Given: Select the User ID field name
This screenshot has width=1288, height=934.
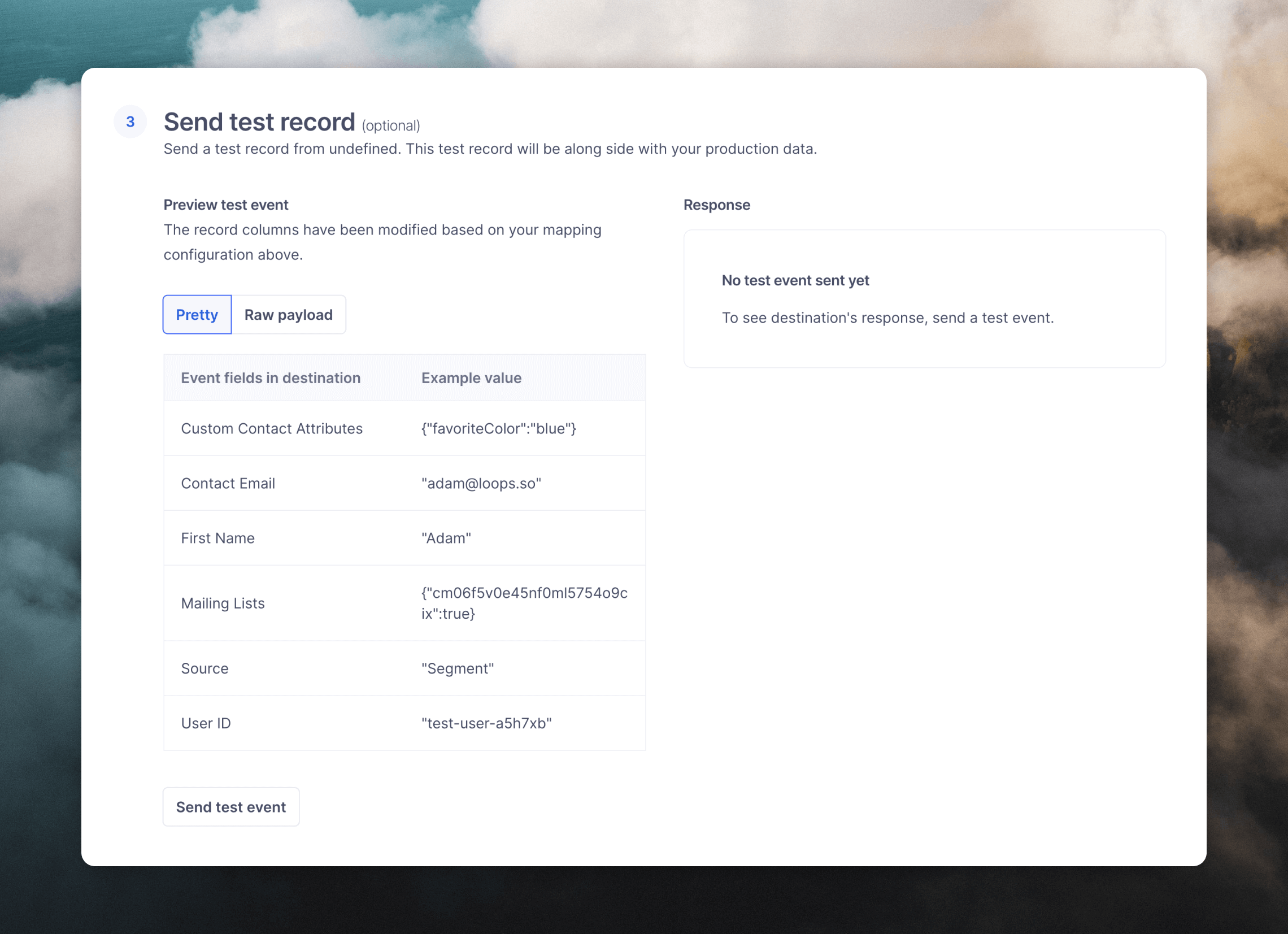Looking at the screenshot, I should (x=206, y=723).
